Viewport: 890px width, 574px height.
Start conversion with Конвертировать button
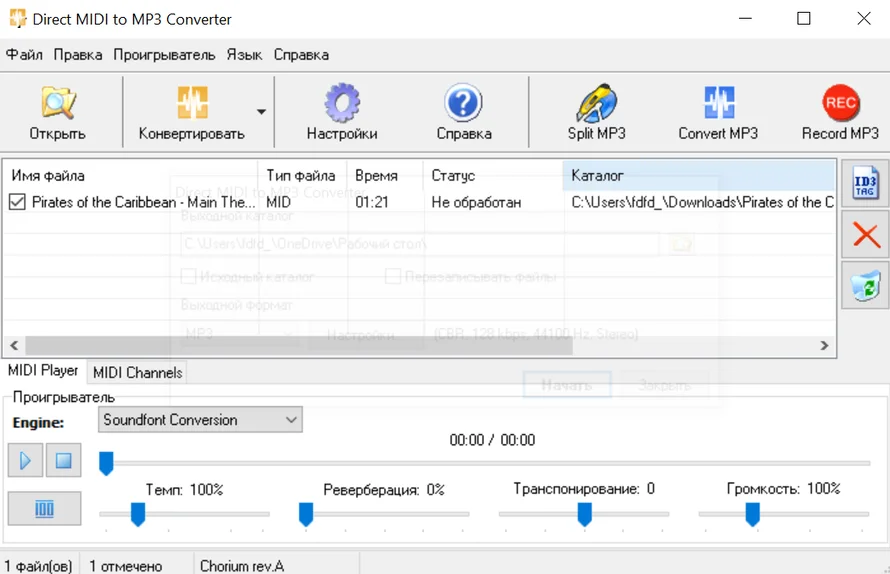[191, 112]
